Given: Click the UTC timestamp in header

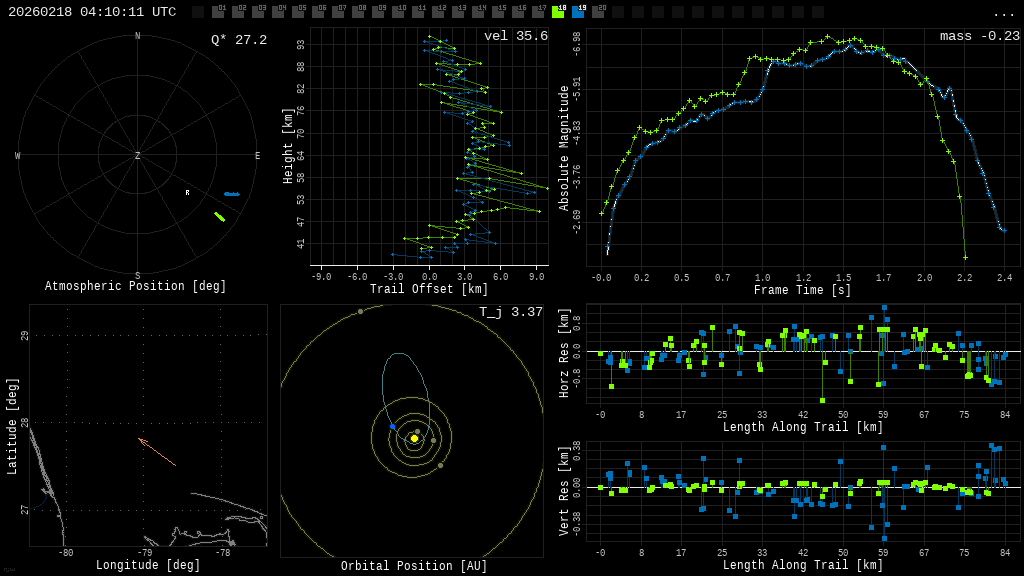Looking at the screenshot, I should pyautogui.click(x=92, y=12).
